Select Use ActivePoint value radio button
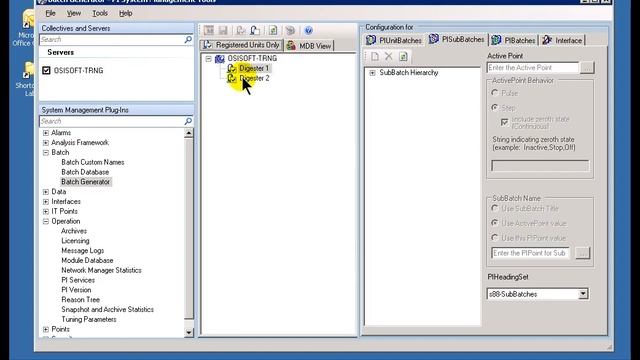 pos(495,223)
